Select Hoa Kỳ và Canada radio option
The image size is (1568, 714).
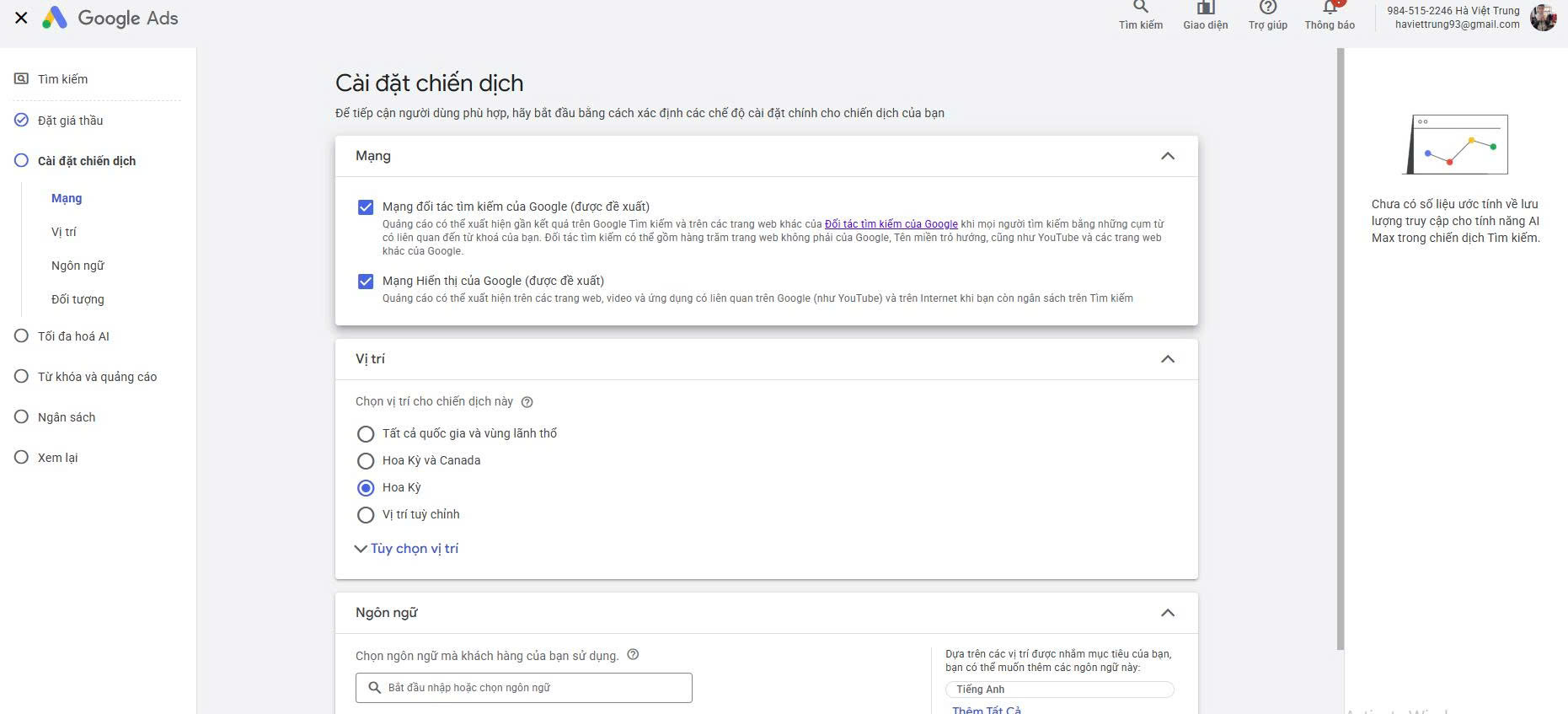[366, 461]
